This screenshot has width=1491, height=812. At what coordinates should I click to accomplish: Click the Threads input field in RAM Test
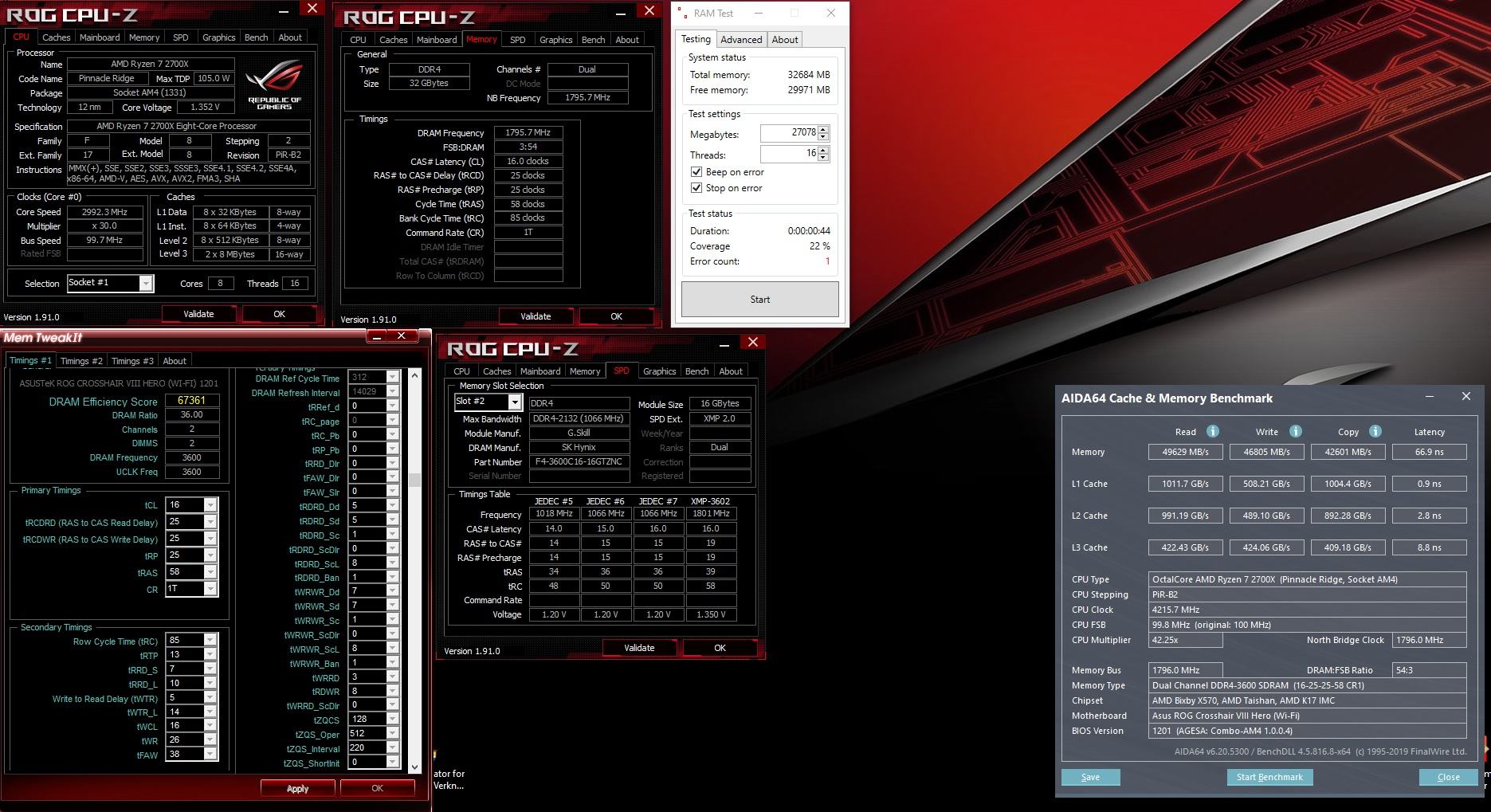coord(789,154)
